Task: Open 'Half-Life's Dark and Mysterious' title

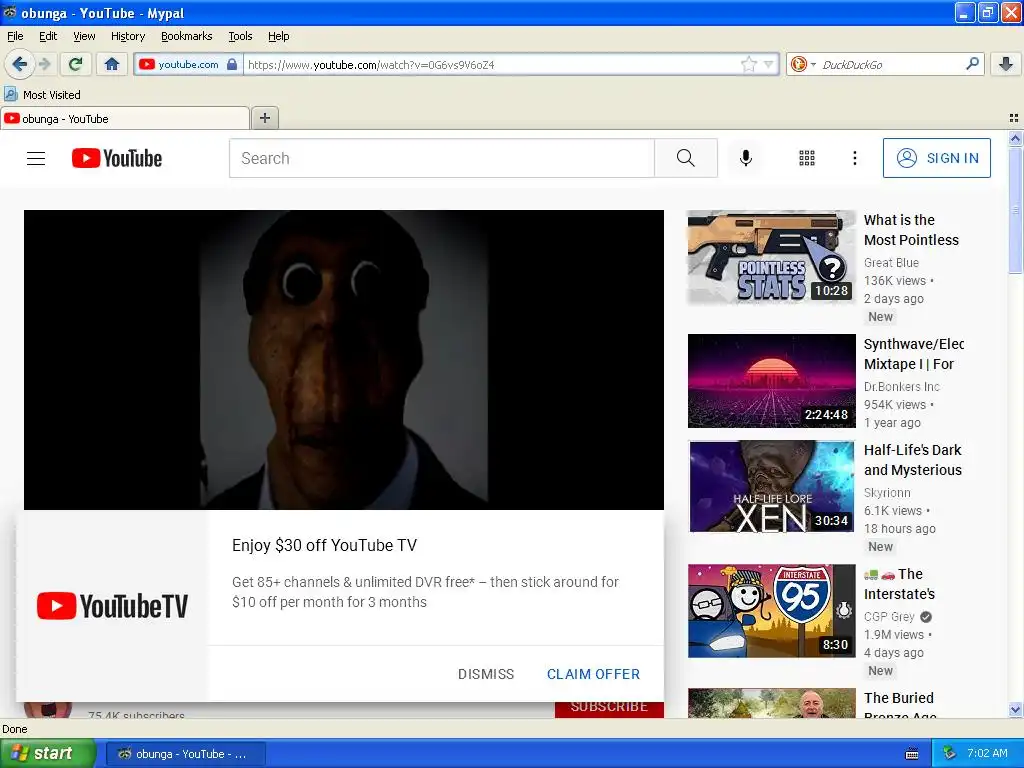Action: tap(912, 460)
